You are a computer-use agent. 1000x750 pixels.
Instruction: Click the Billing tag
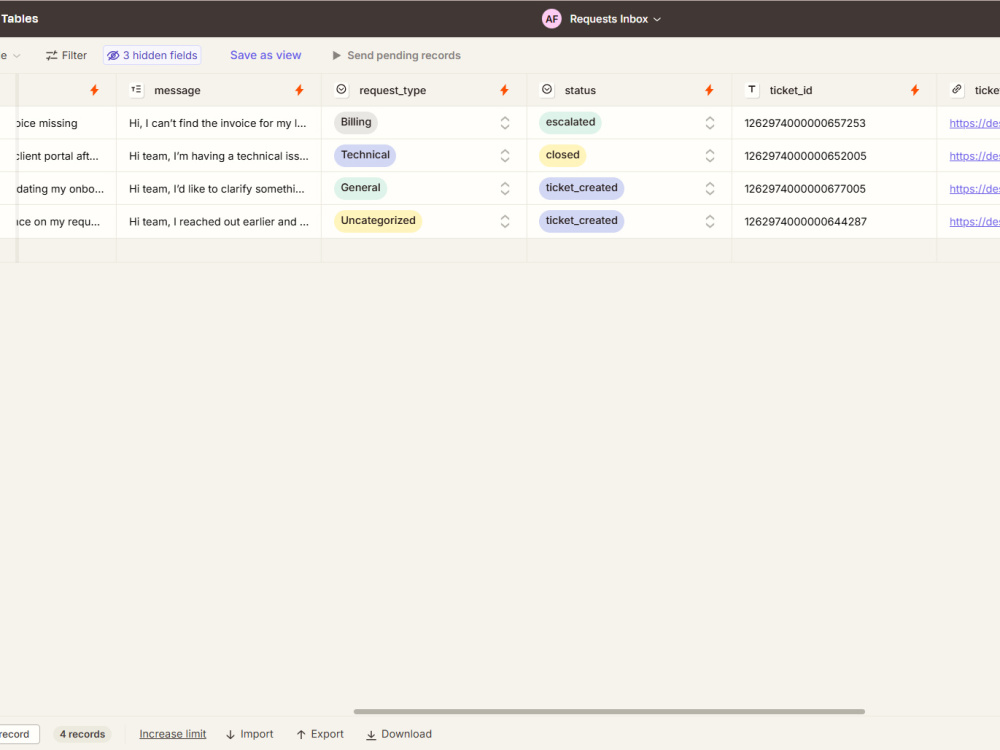pos(356,122)
